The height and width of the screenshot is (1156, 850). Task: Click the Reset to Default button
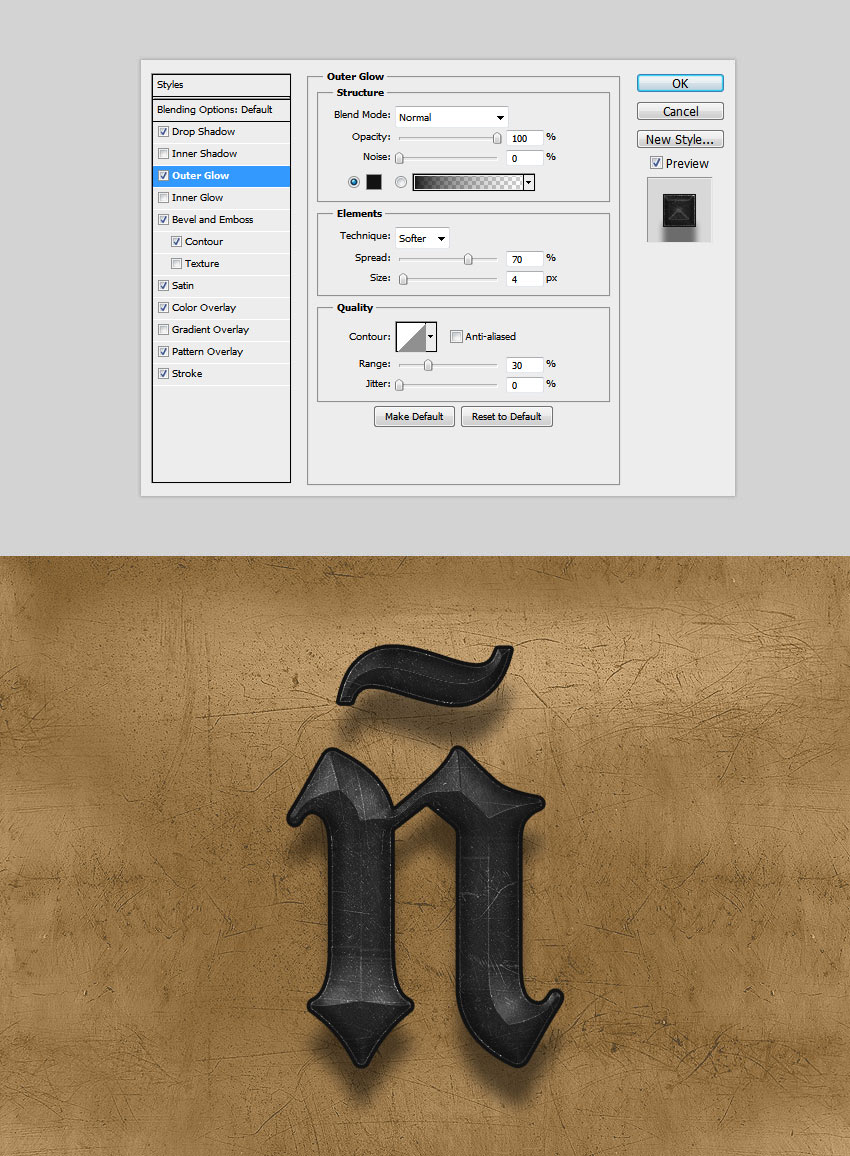click(506, 417)
